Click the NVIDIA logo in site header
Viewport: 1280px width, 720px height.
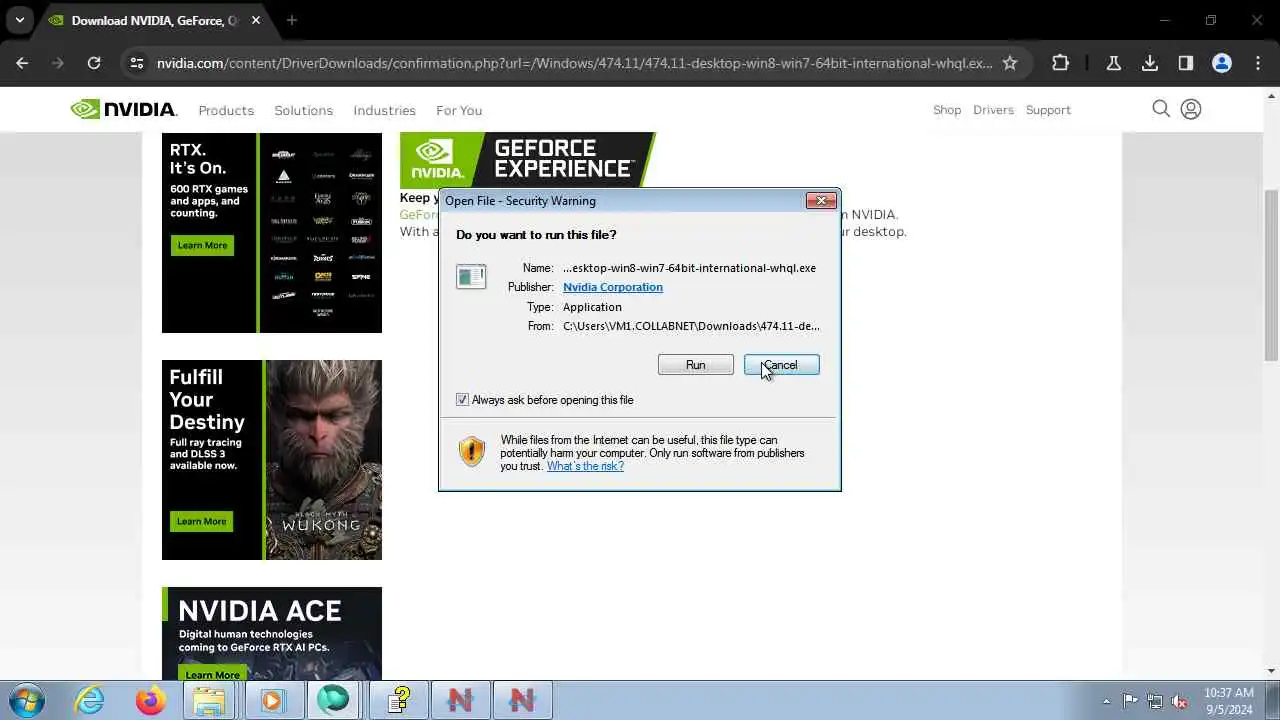(124, 109)
